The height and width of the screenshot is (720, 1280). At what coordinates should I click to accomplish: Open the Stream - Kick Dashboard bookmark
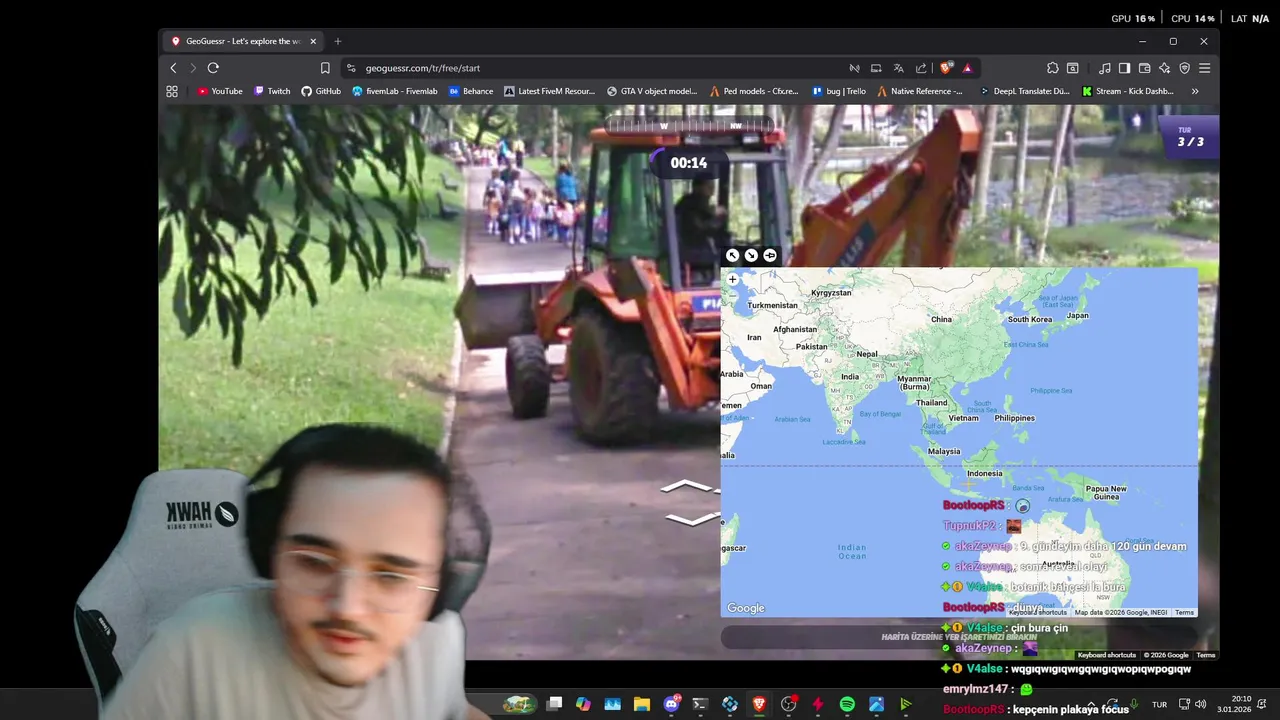click(x=1128, y=91)
